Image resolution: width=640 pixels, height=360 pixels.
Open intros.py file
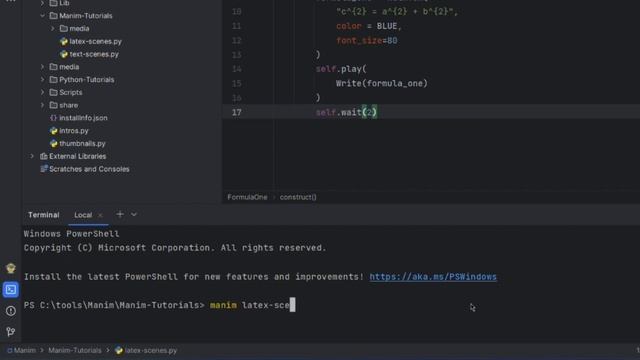coord(74,131)
